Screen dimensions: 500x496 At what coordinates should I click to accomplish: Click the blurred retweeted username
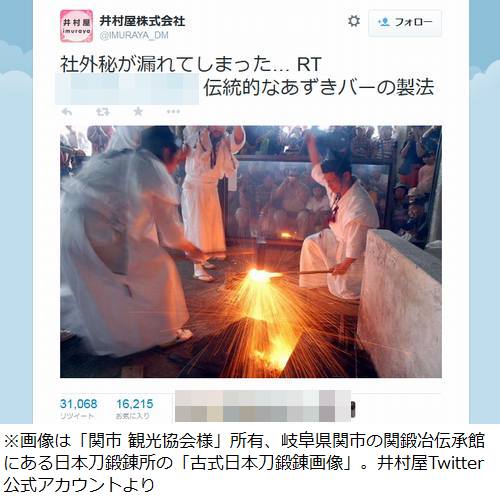click(x=127, y=89)
